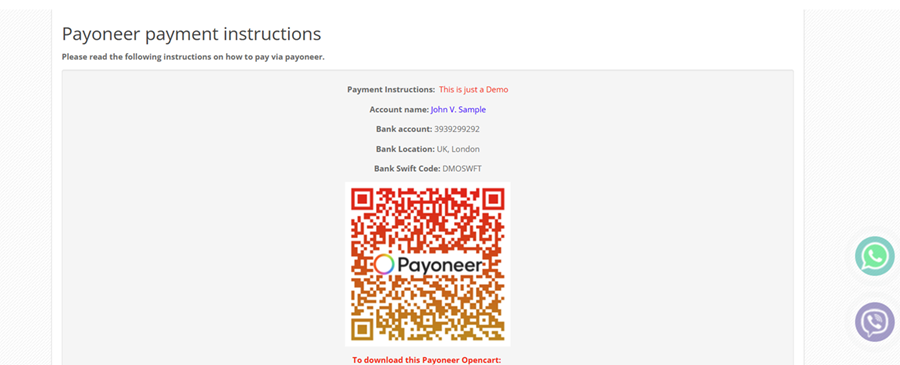Click the 'Account name:' label
The width and height of the screenshot is (900, 365).
click(399, 110)
